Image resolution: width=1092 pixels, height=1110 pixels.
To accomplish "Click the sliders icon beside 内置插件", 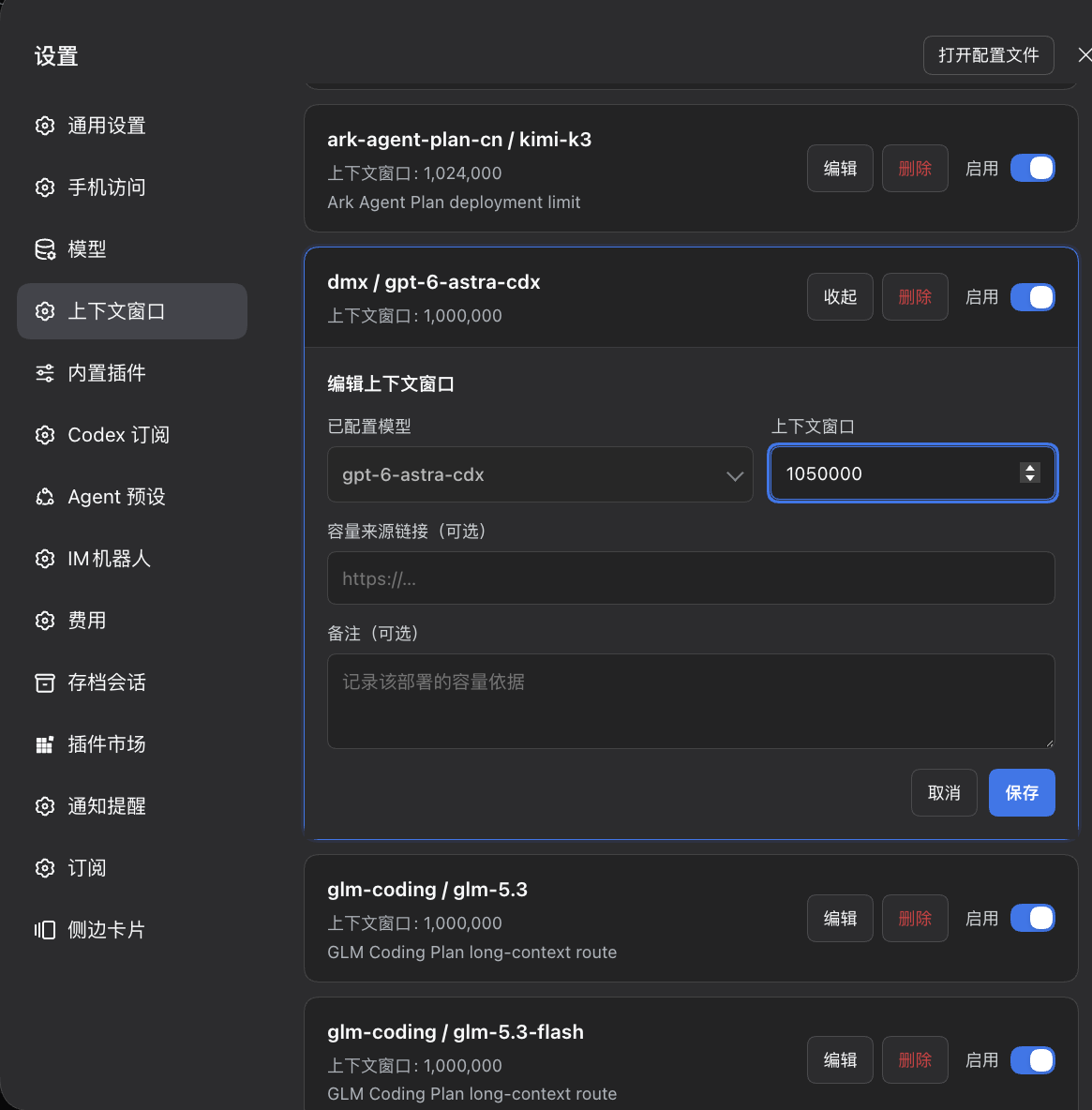I will (x=45, y=373).
